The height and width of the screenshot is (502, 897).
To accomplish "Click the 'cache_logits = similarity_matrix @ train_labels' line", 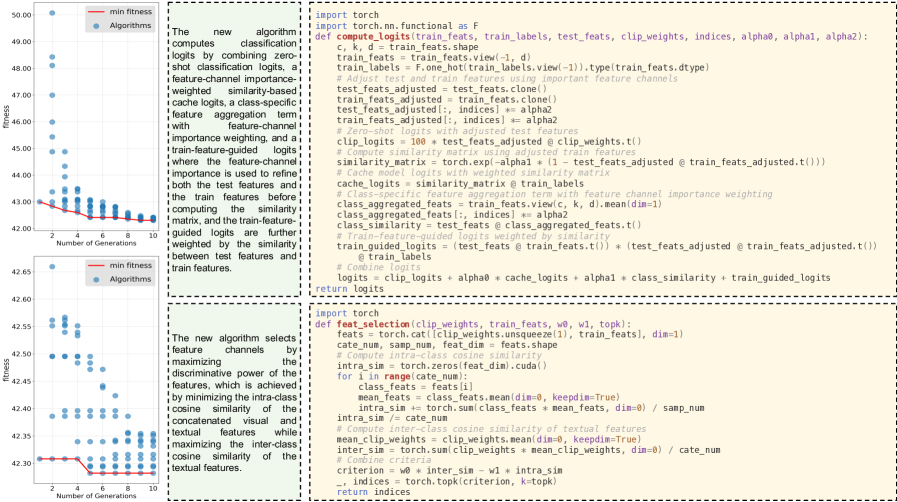I will pyautogui.click(x=460, y=184).
